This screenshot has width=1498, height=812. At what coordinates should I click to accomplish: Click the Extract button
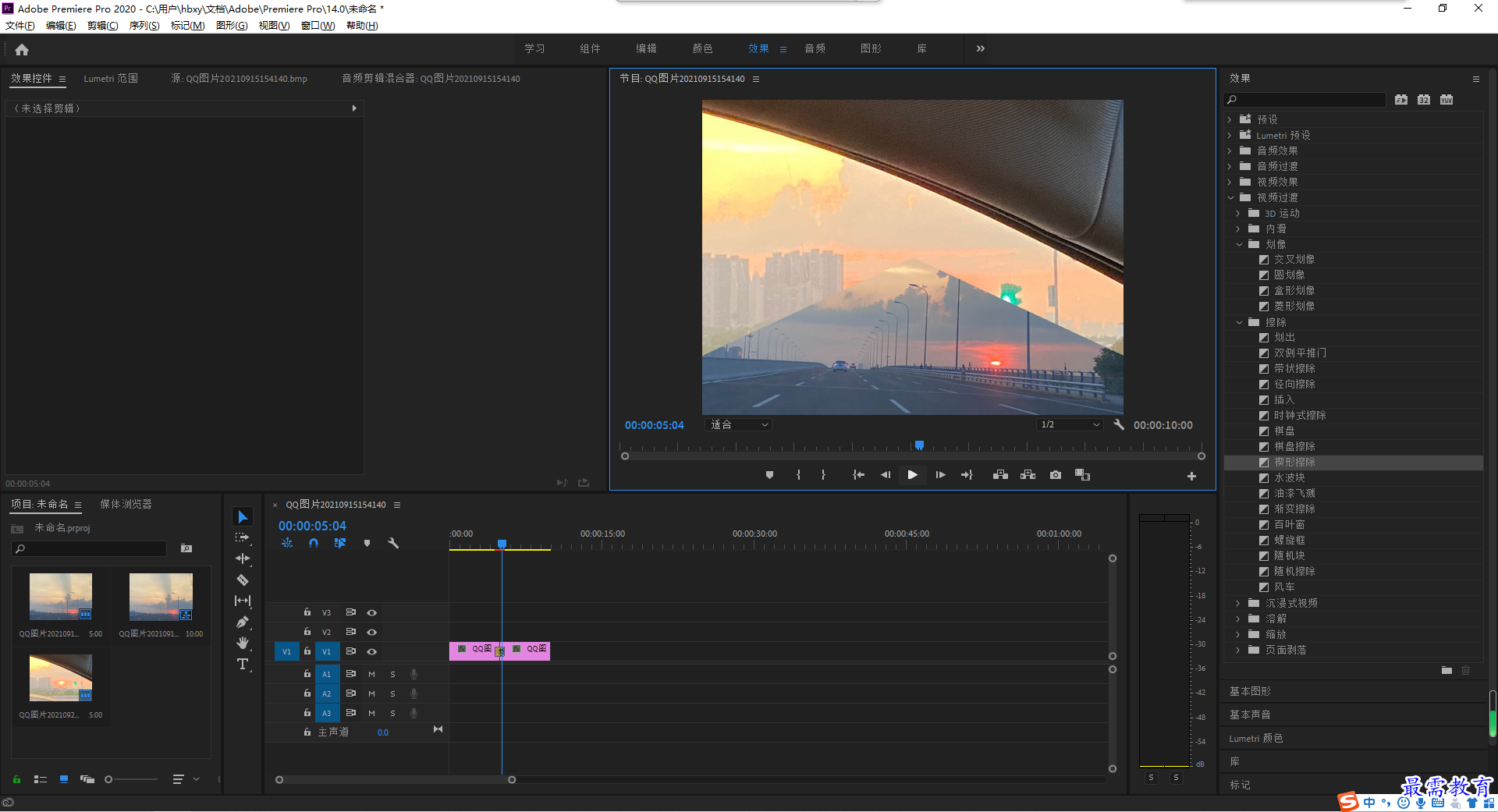coord(1028,475)
